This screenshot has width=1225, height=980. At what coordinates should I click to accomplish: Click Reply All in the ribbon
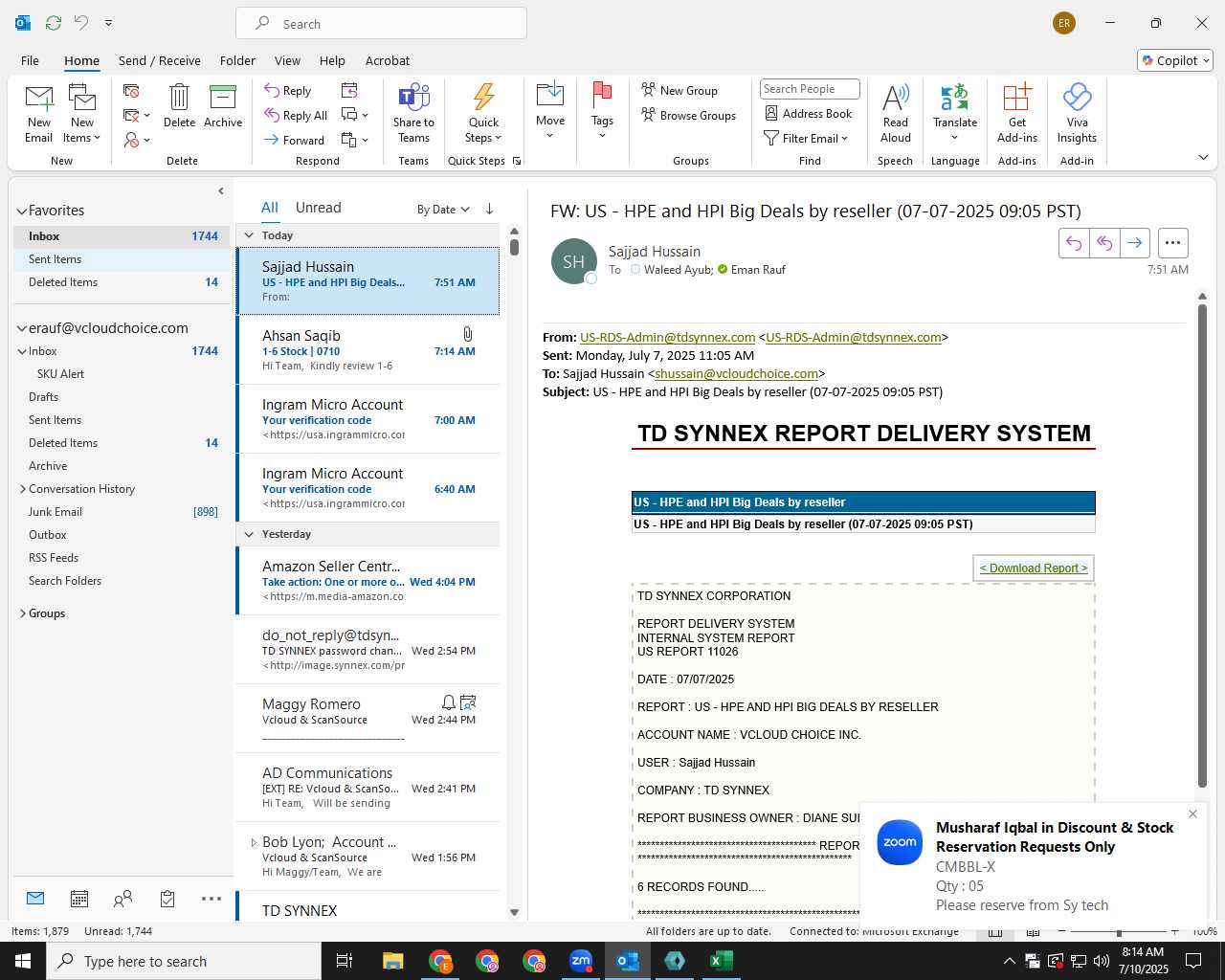pyautogui.click(x=296, y=116)
